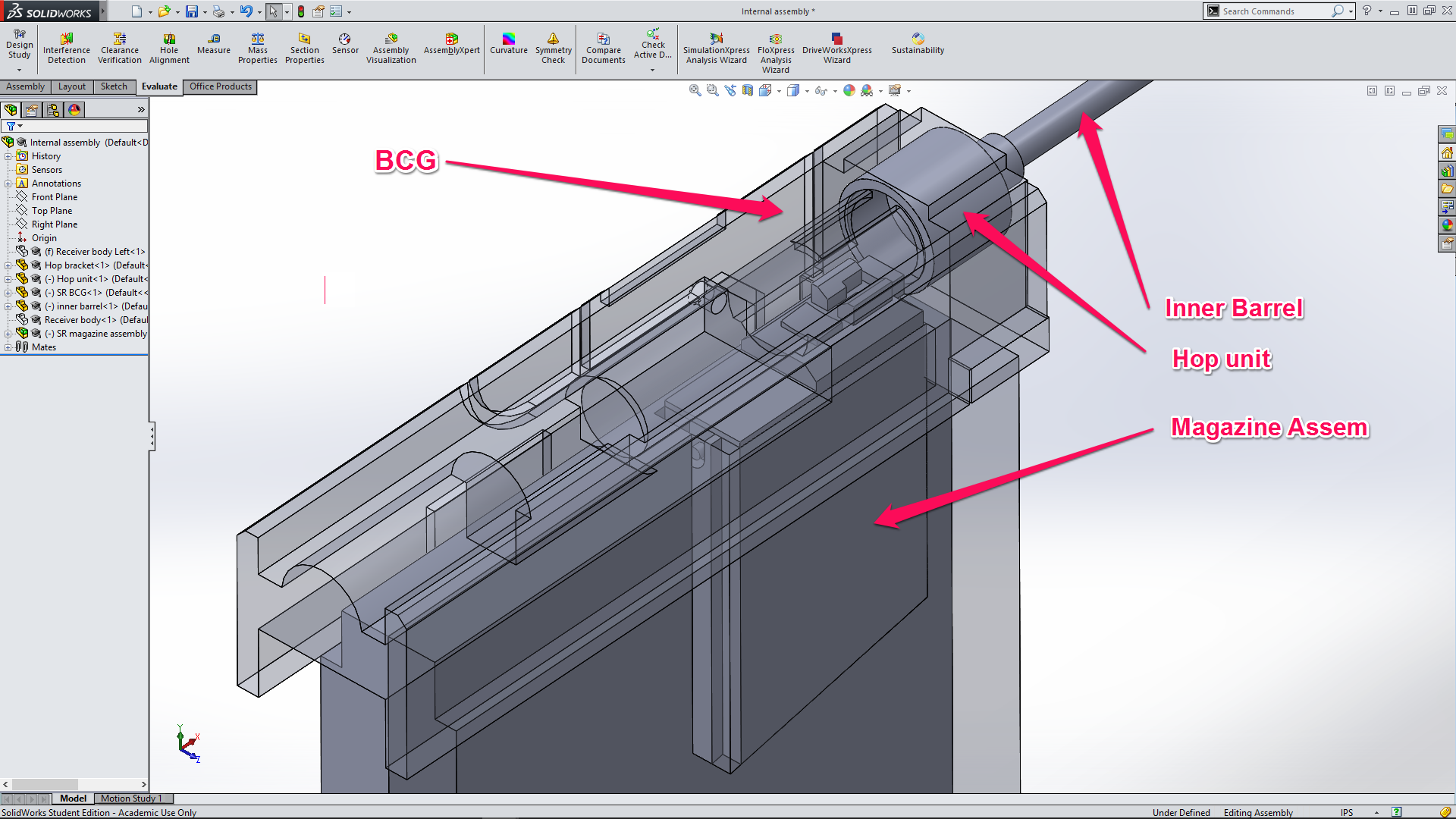
Task: Run Symmetry Check
Action: [554, 47]
